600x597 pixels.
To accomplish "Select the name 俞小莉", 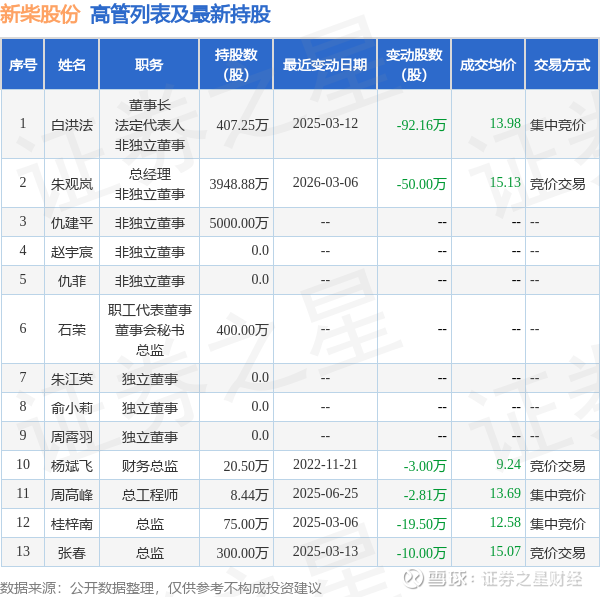I will 72,408.
